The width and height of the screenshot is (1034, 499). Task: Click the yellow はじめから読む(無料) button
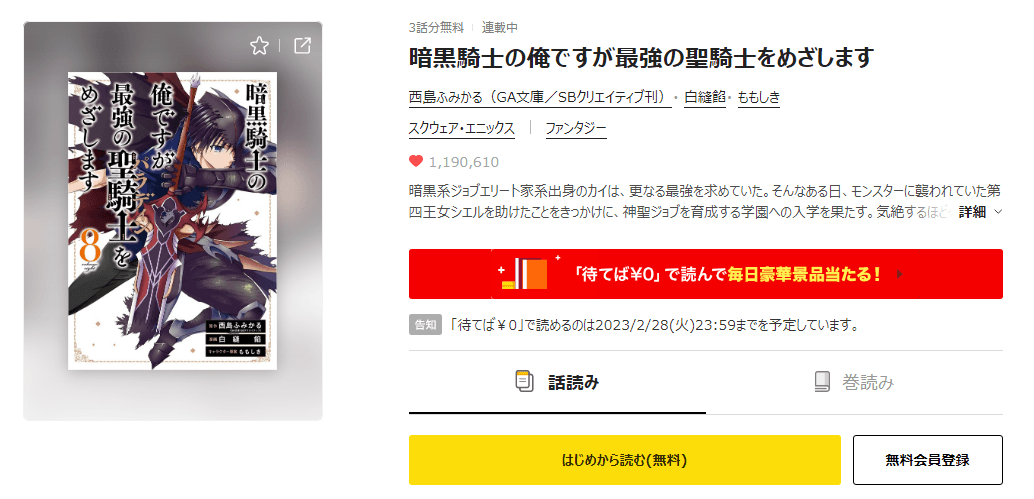pyautogui.click(x=624, y=460)
